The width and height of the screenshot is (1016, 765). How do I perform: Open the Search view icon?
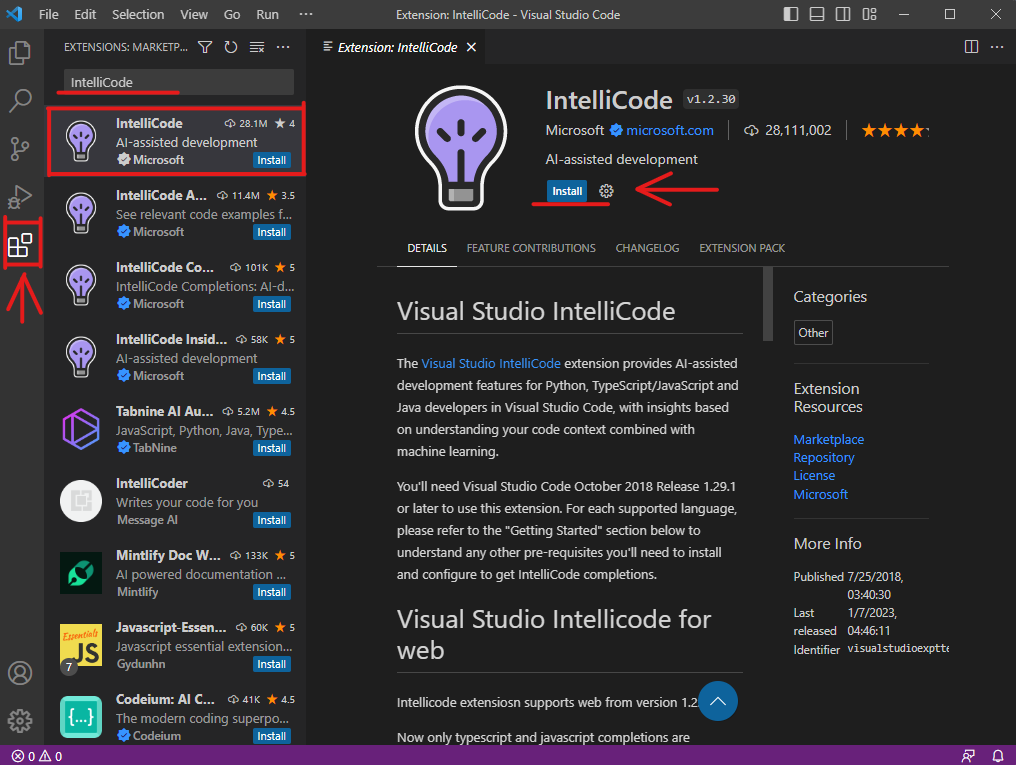click(x=20, y=101)
